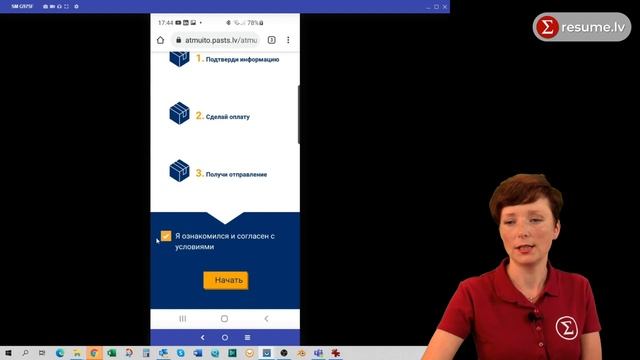Click the box icon beside 'Получи отправление'
Image resolution: width=640 pixels, height=360 pixels.
click(180, 171)
